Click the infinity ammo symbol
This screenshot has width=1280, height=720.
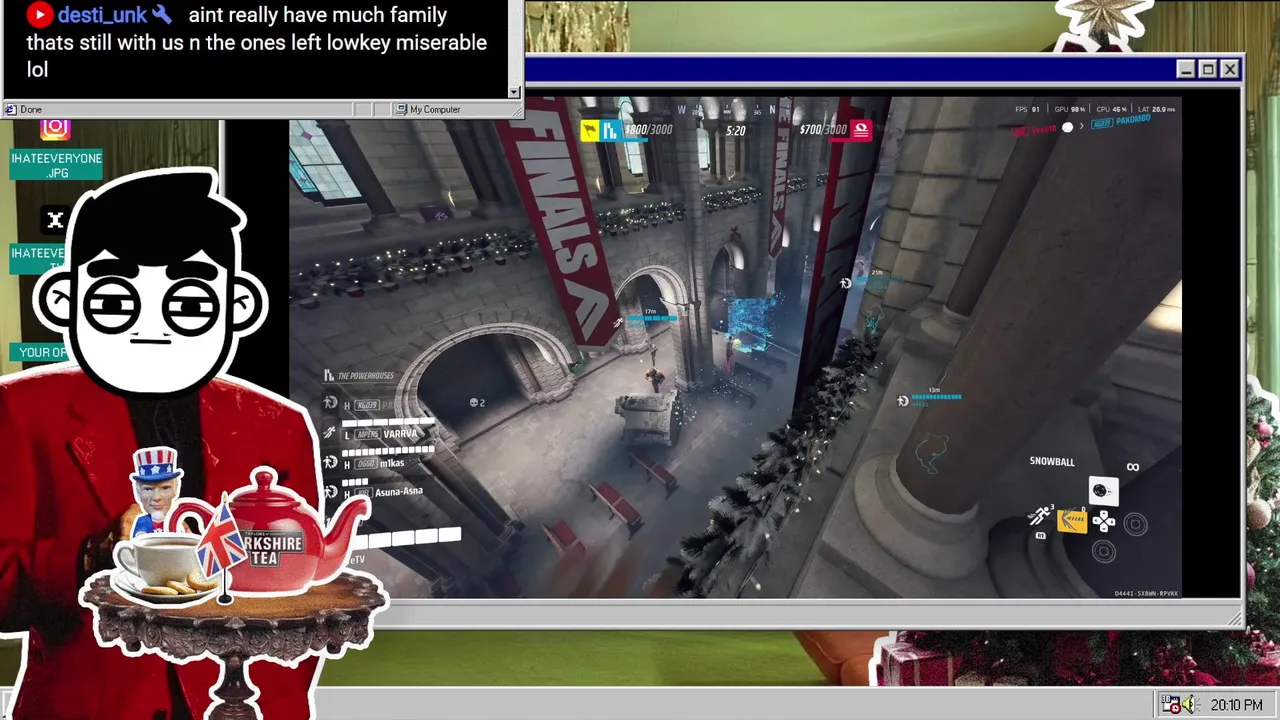tap(1133, 467)
